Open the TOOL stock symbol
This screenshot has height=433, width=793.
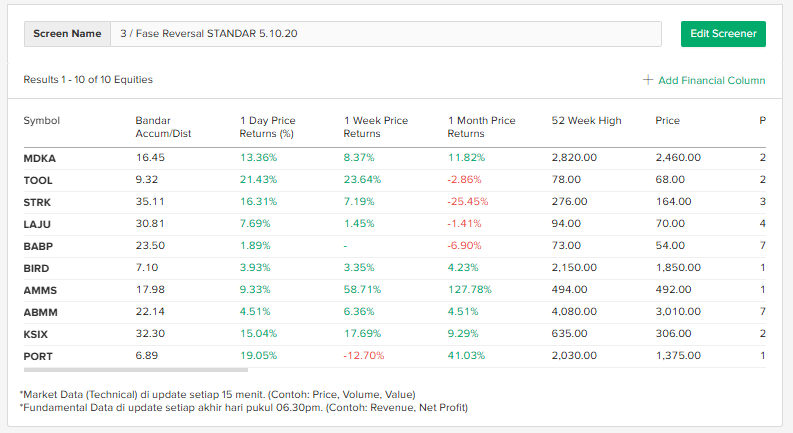(x=38, y=180)
